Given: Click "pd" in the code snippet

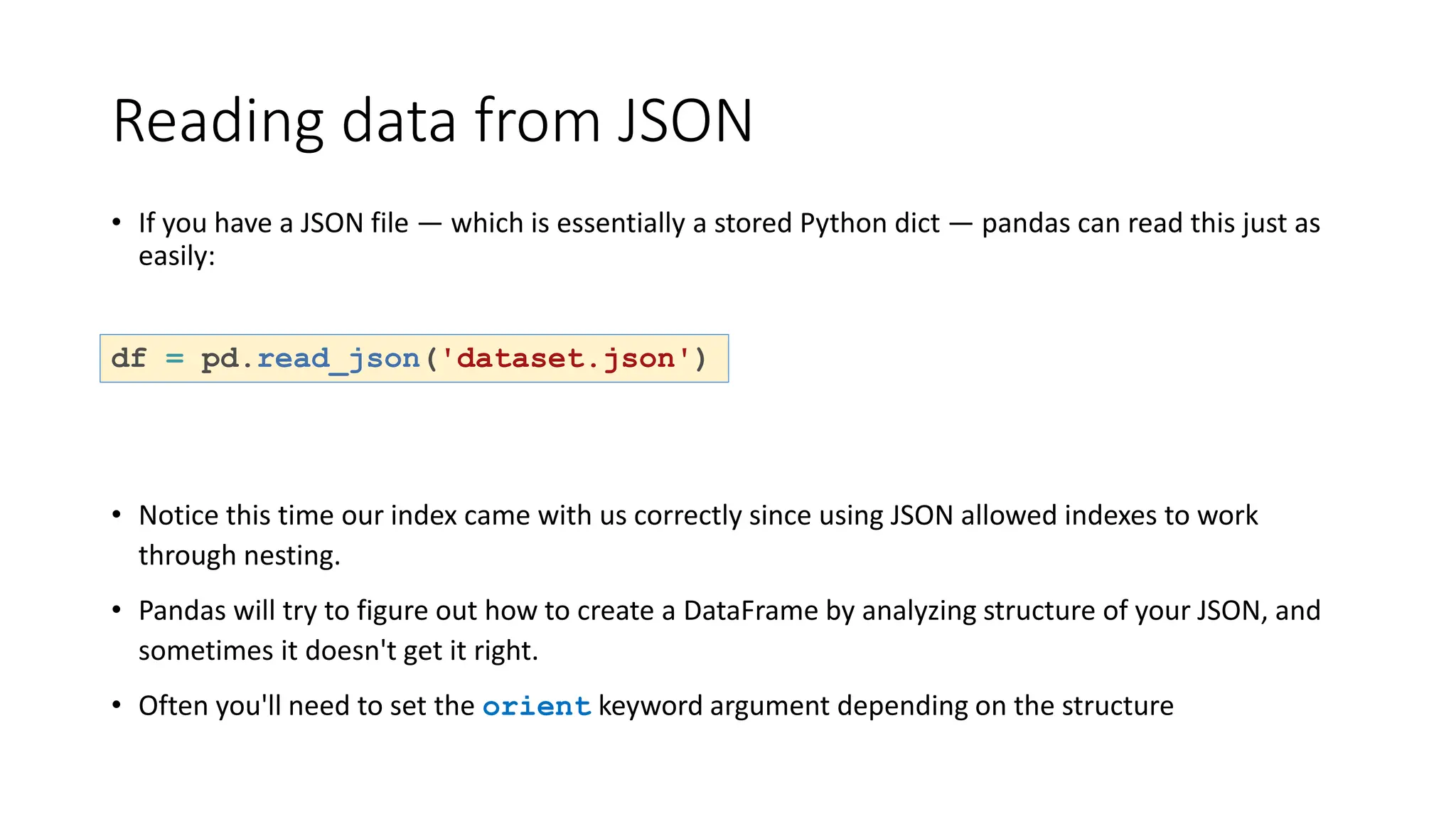Looking at the screenshot, I should [x=219, y=358].
